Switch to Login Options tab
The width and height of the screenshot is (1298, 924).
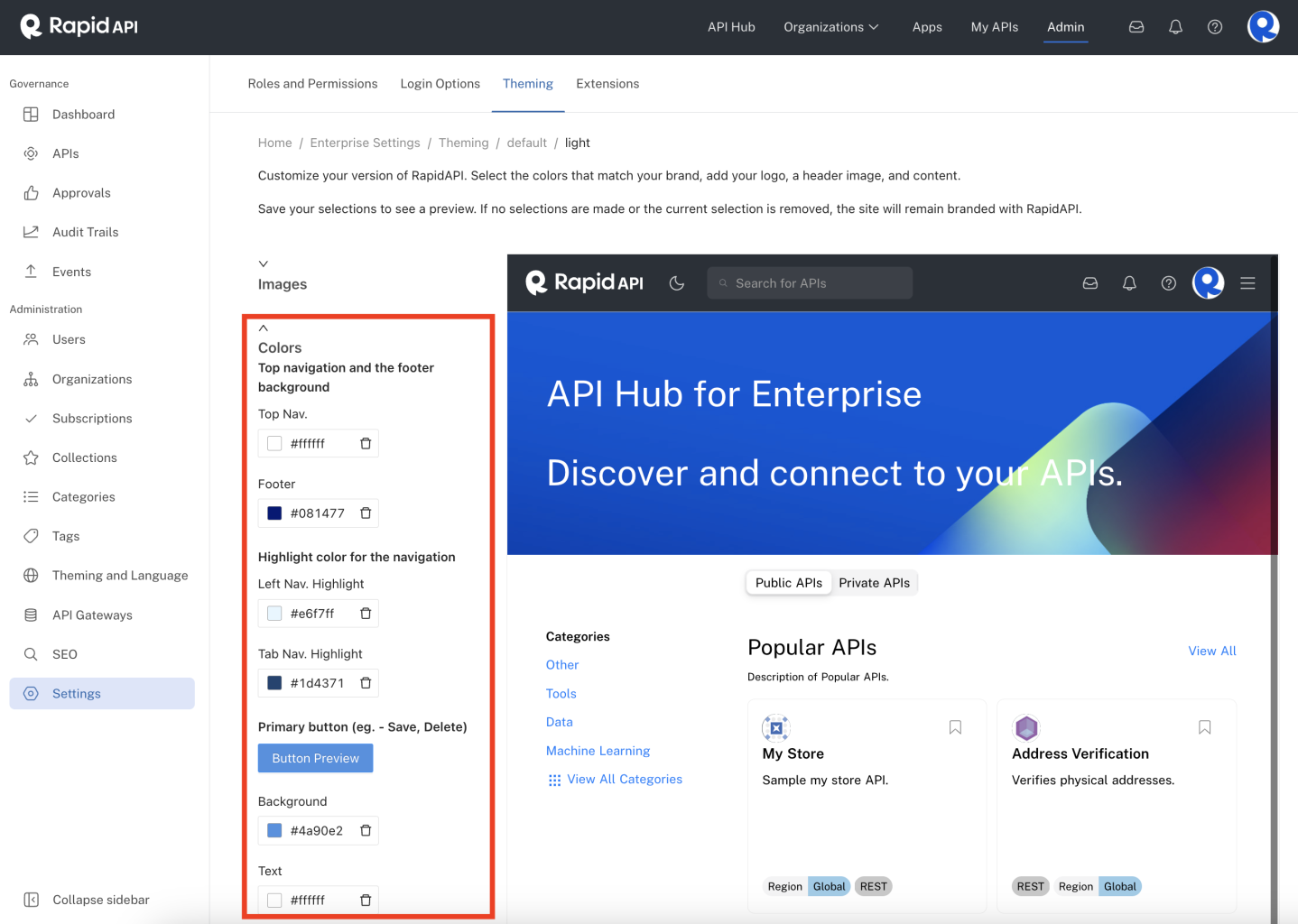(x=440, y=84)
